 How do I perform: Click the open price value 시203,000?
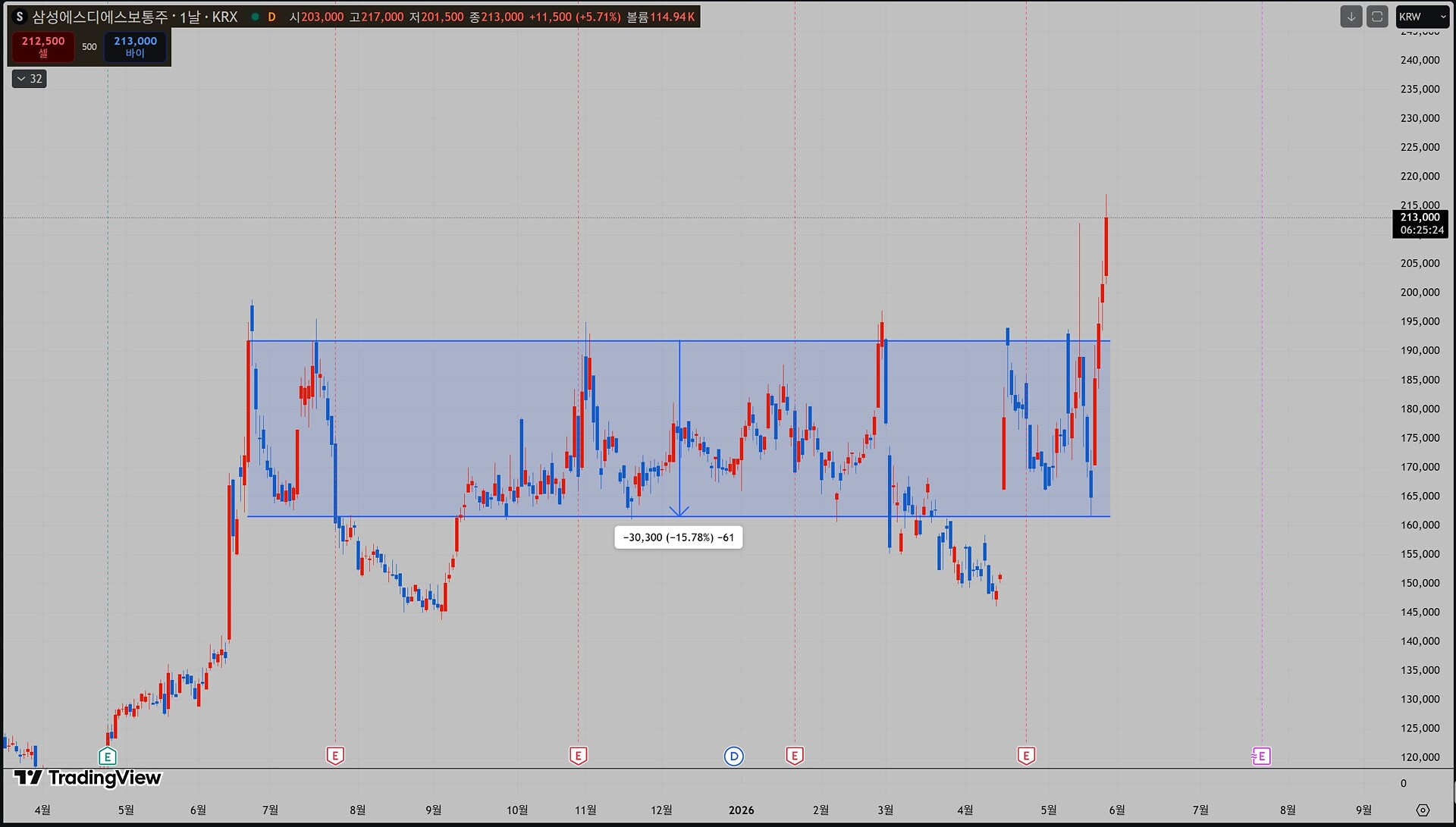[x=316, y=17]
